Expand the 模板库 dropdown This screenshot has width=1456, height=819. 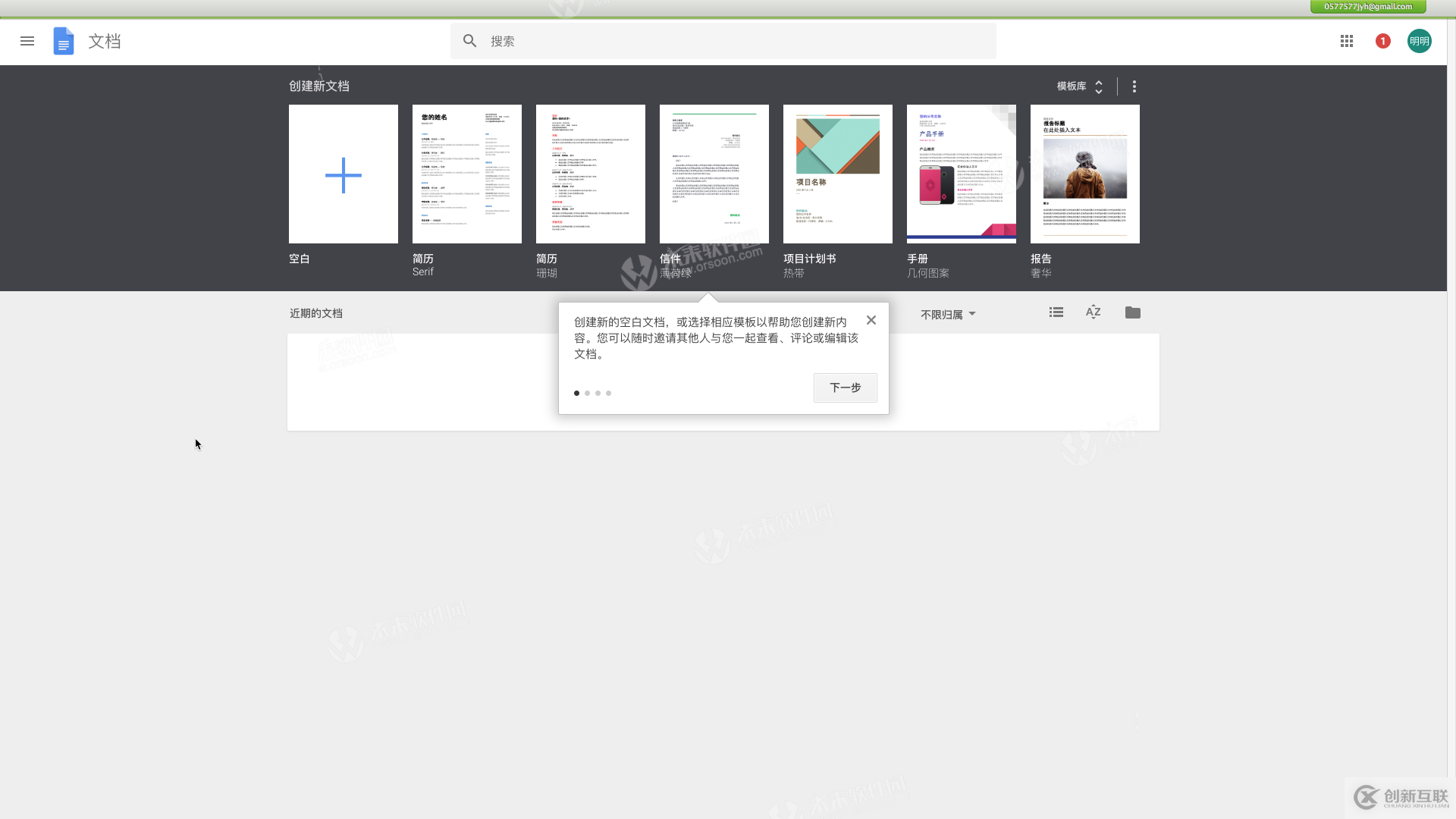coord(1079,86)
